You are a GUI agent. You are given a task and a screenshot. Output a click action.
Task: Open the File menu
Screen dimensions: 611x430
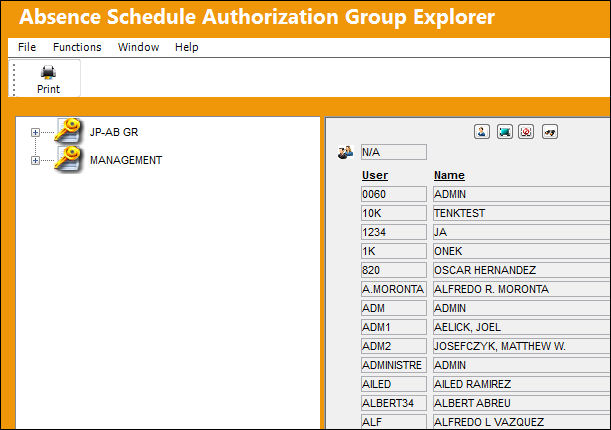(27, 47)
